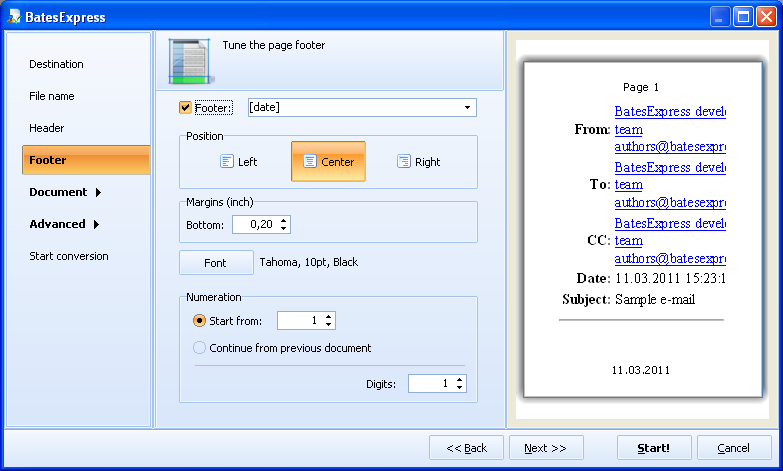Go to the Start conversion step
Image resolution: width=783 pixels, height=471 pixels.
click(x=69, y=256)
